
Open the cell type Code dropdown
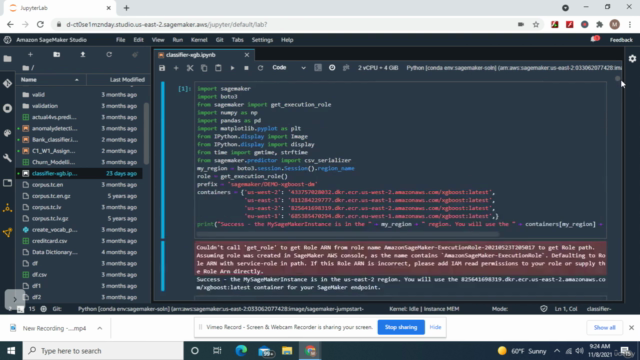pos(289,68)
